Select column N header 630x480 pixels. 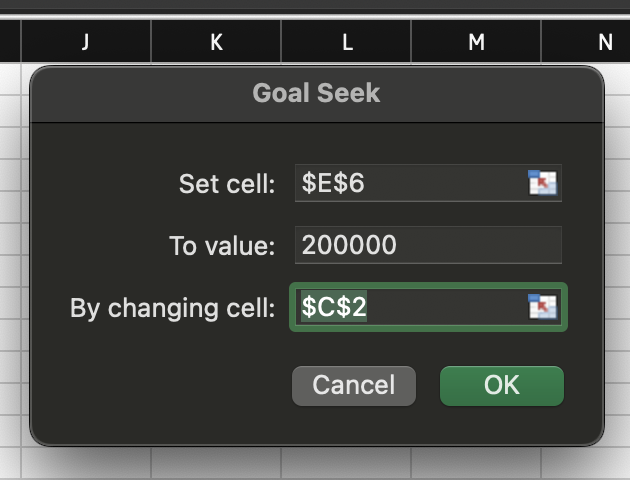click(x=605, y=42)
